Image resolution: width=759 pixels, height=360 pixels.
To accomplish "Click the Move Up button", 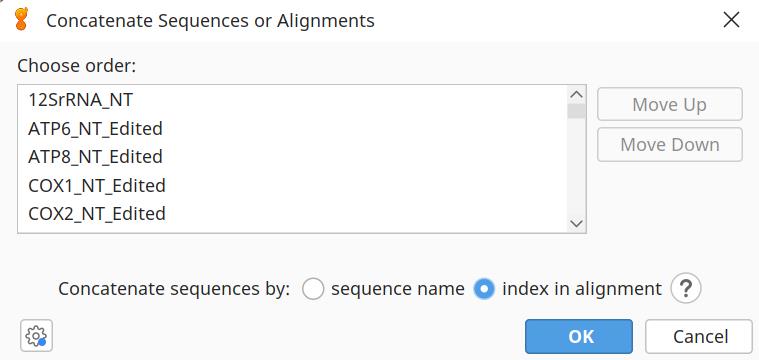I will pos(669,104).
